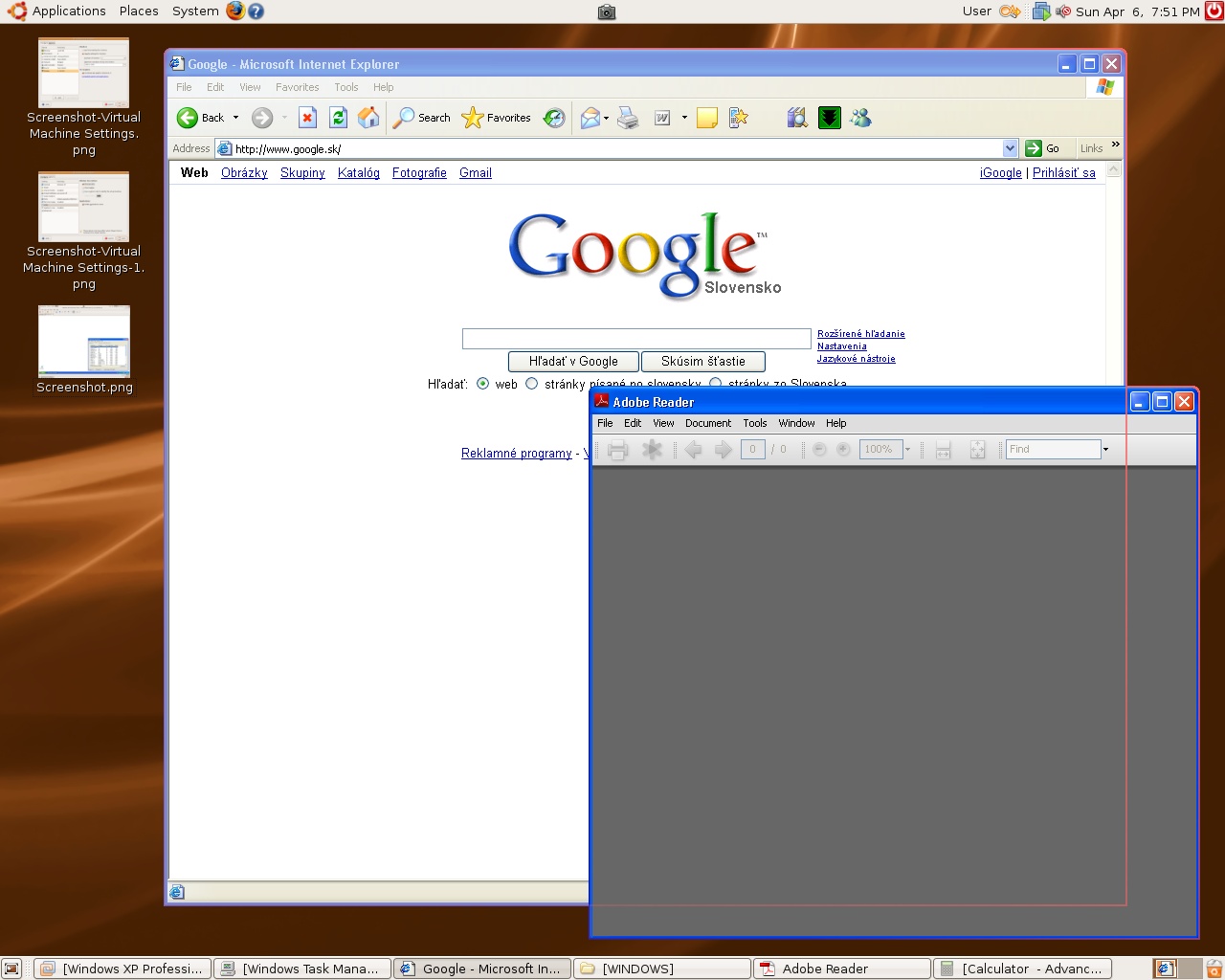Viewport: 1225px width, 980px height.
Task: Switch to Calculator taskbar item
Action: tap(1022, 969)
